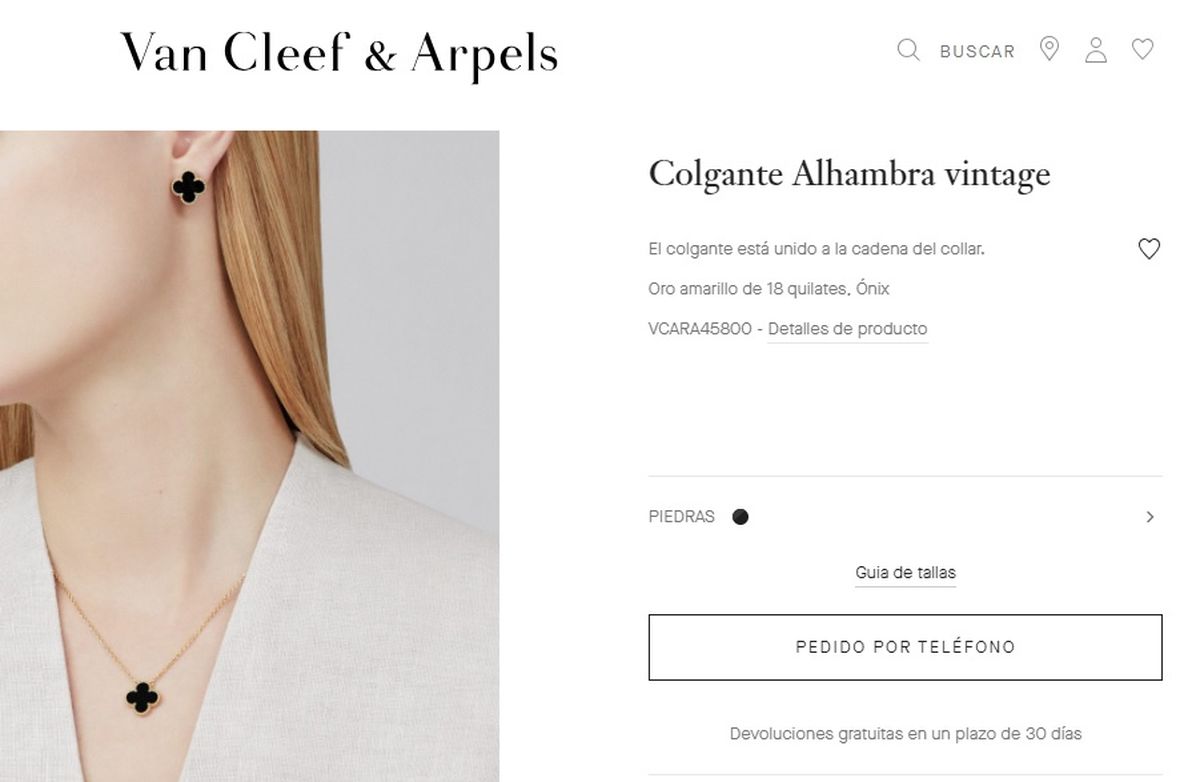Image resolution: width=1200 pixels, height=782 pixels.
Task: Click the magnifying glass search icon
Action: click(908, 50)
